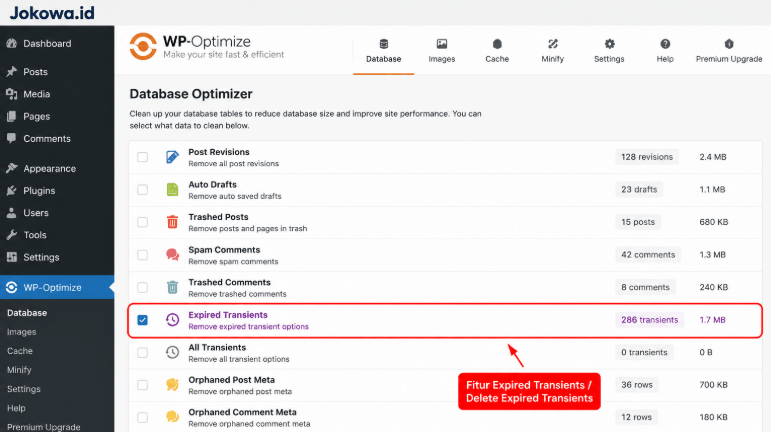
Task: Click the Images tab picture icon
Action: [442, 44]
